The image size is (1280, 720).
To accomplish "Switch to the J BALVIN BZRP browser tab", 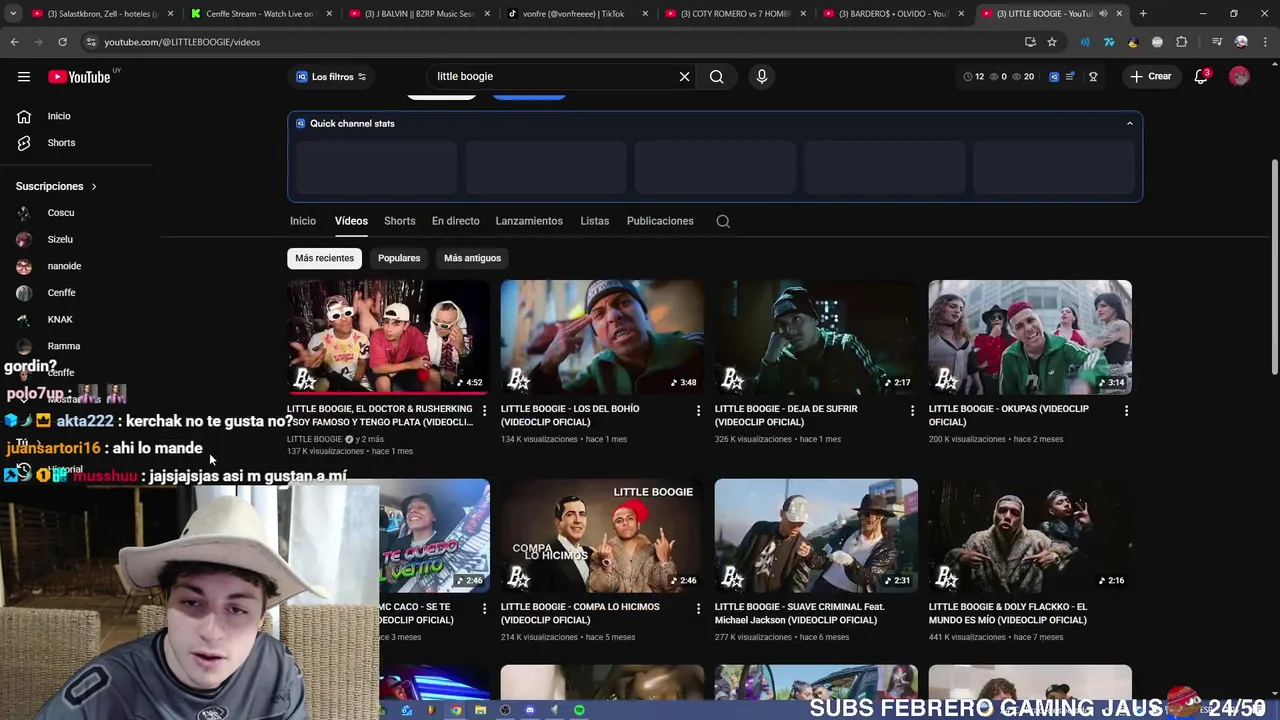I will 418,14.
